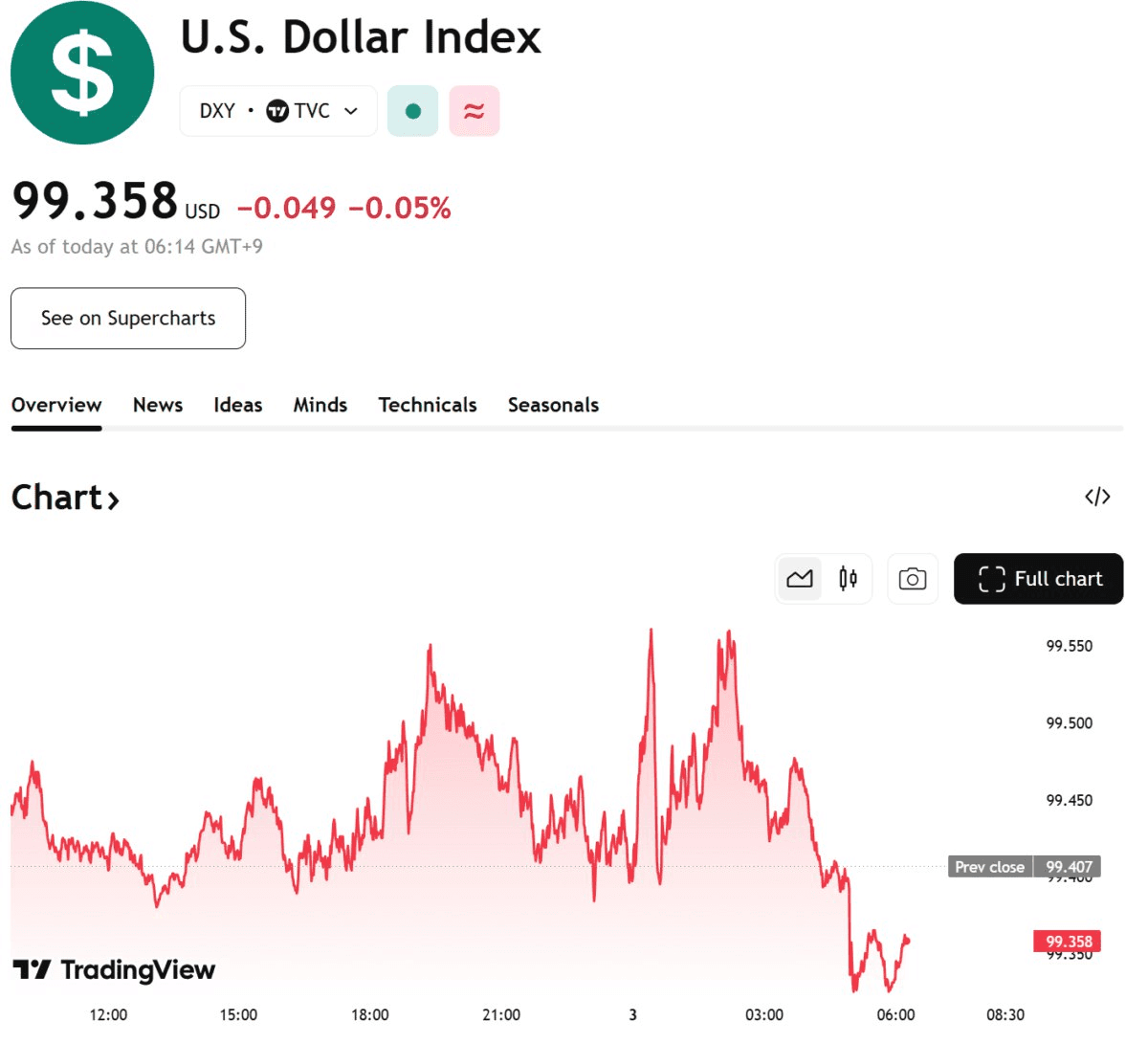The image size is (1148, 1043).
Task: Switch chart to candlestick style
Action: pyautogui.click(x=848, y=579)
